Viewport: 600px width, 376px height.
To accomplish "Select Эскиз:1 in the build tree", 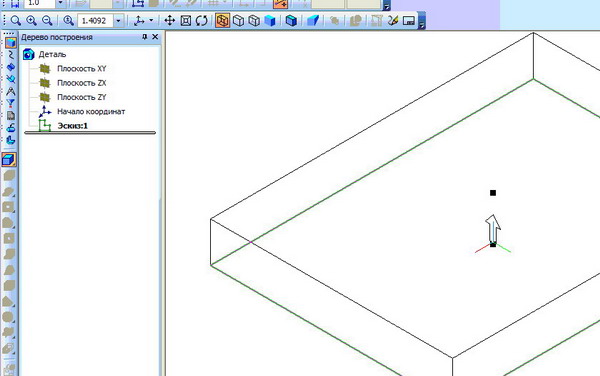I will coord(73,125).
